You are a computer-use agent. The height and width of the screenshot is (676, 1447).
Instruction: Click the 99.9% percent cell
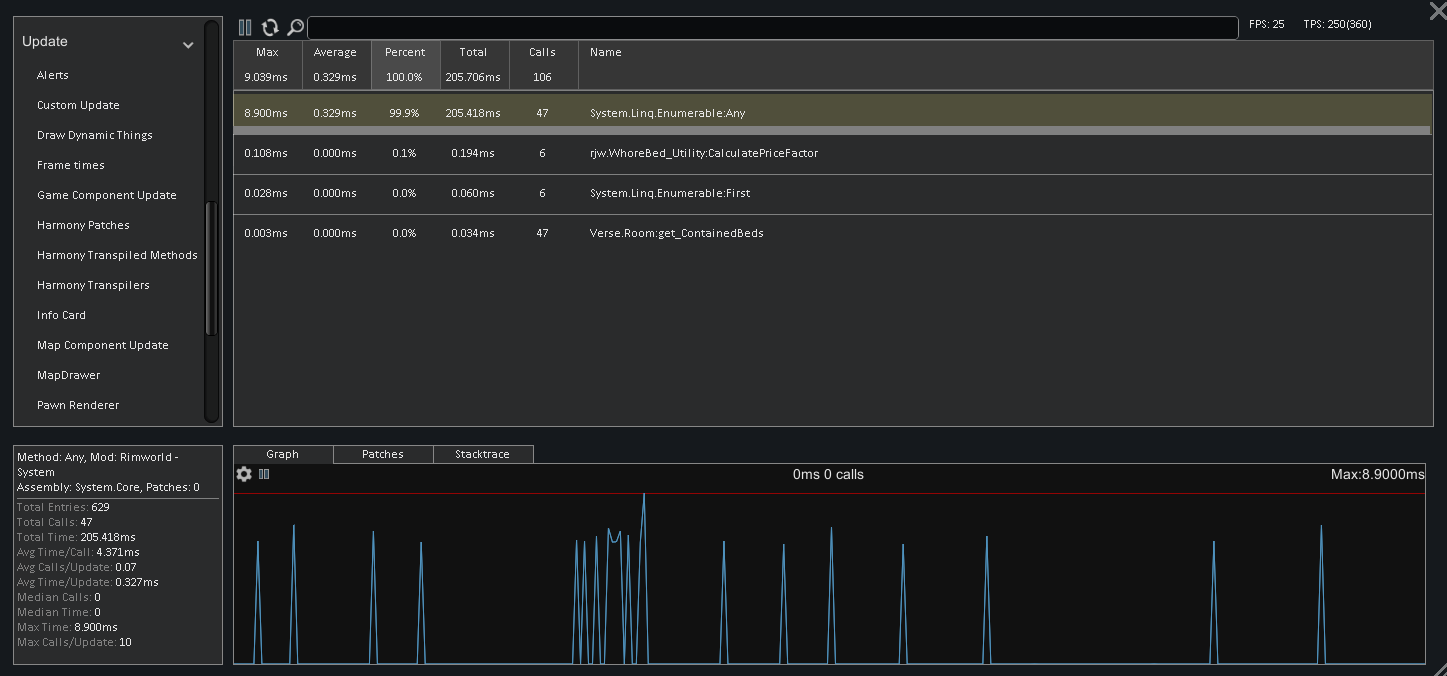[x=403, y=113]
